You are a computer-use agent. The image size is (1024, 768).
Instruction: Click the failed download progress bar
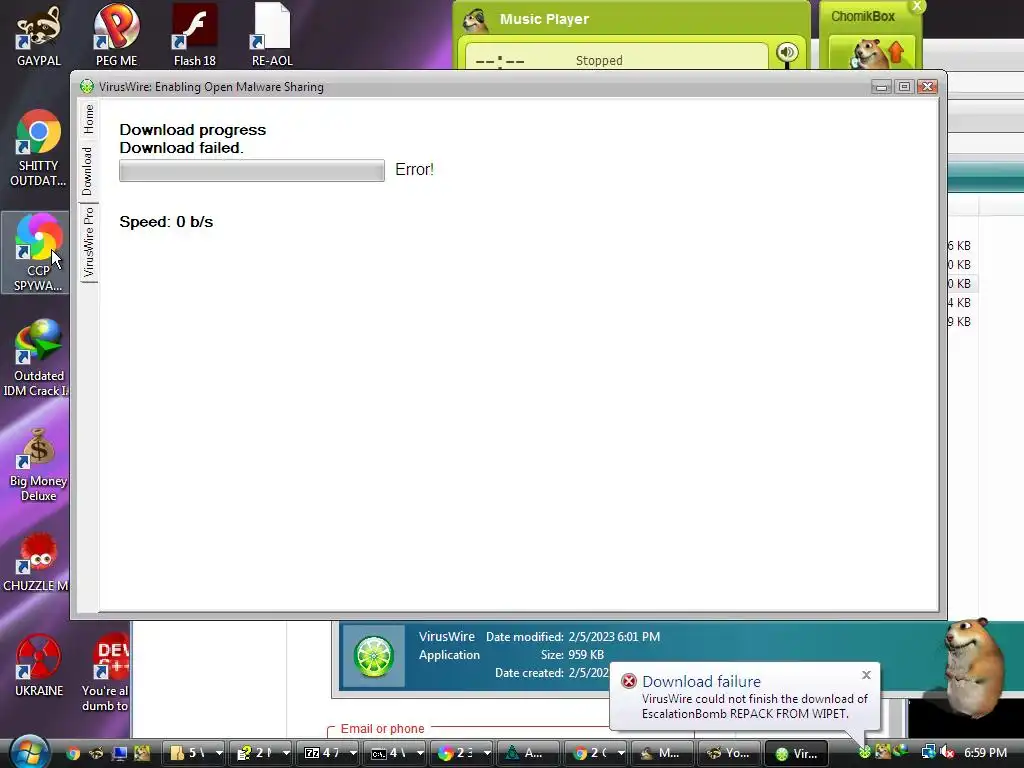(x=252, y=170)
